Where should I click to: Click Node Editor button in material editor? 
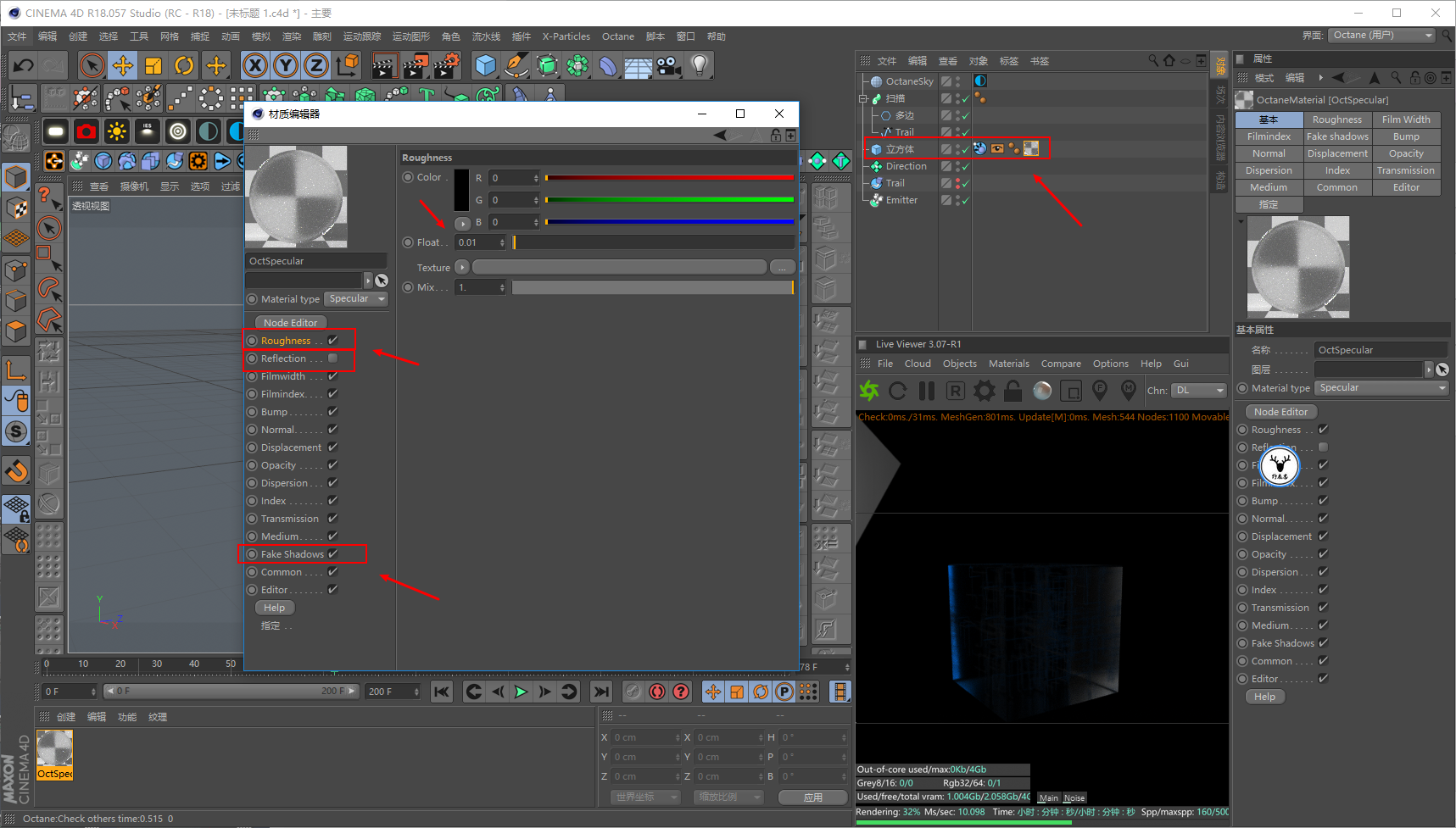point(290,323)
